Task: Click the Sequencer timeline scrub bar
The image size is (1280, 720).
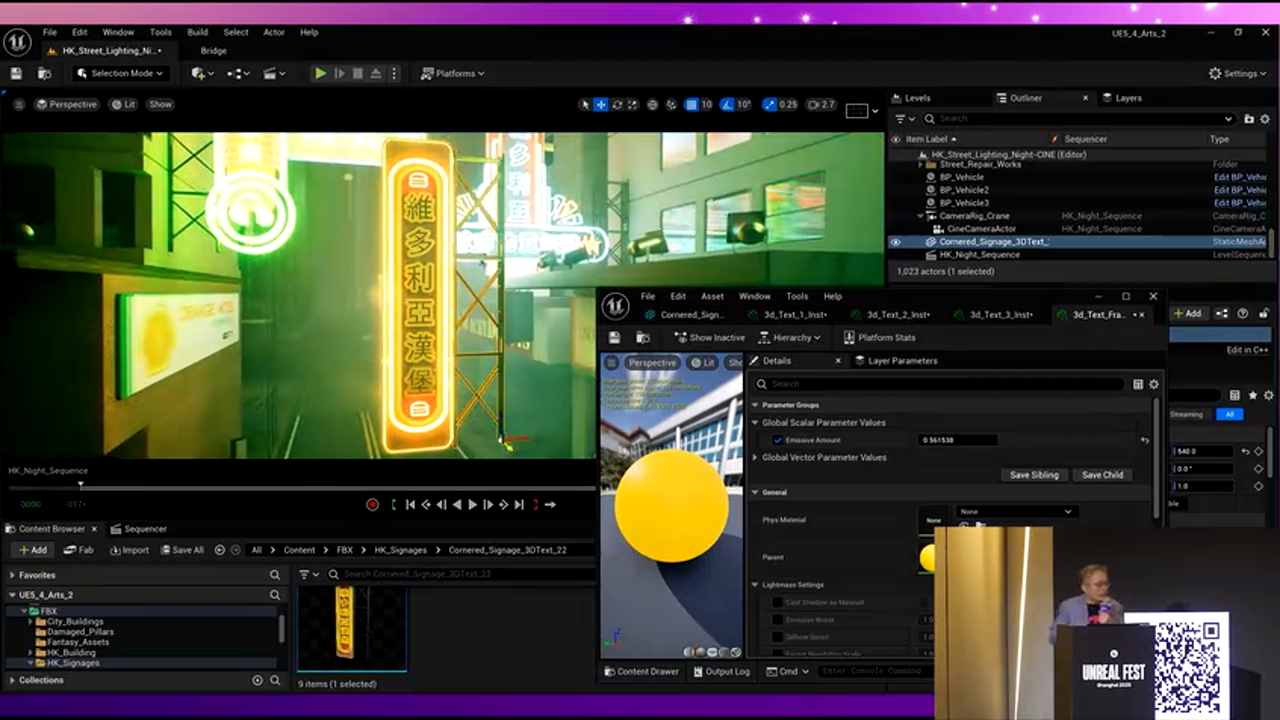Action: pyautogui.click(x=300, y=488)
